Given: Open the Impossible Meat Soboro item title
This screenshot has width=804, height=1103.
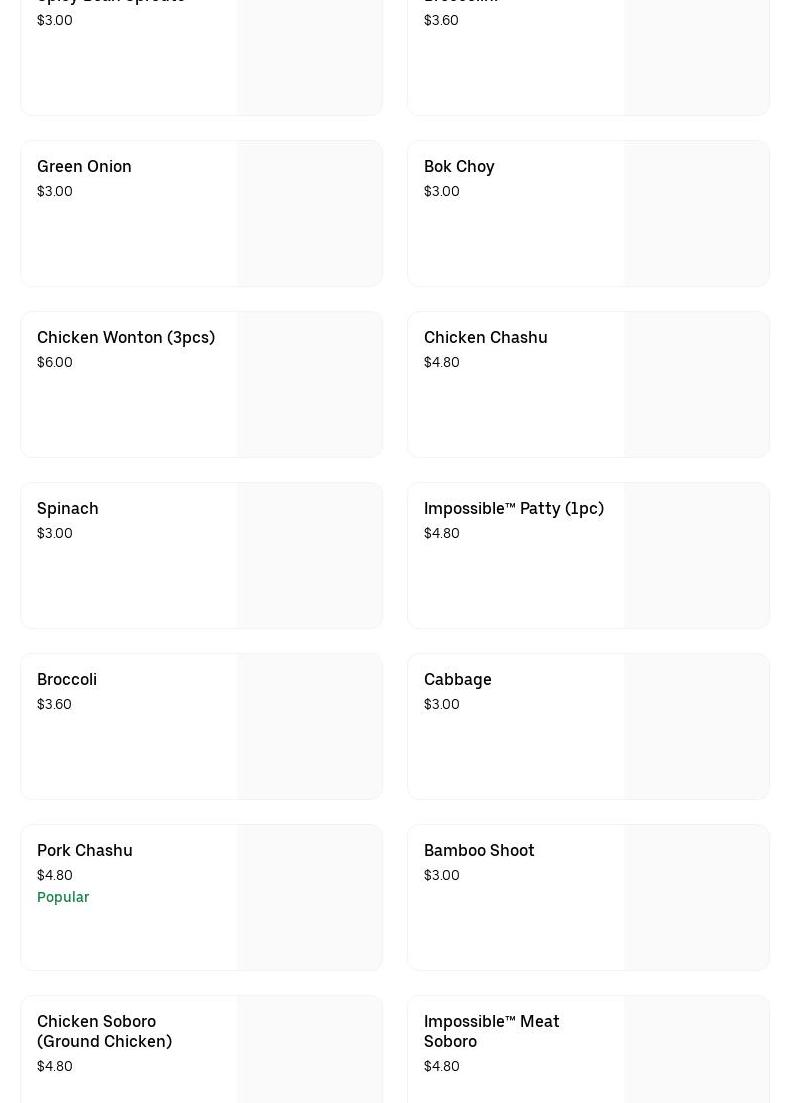Looking at the screenshot, I should 491,1031.
